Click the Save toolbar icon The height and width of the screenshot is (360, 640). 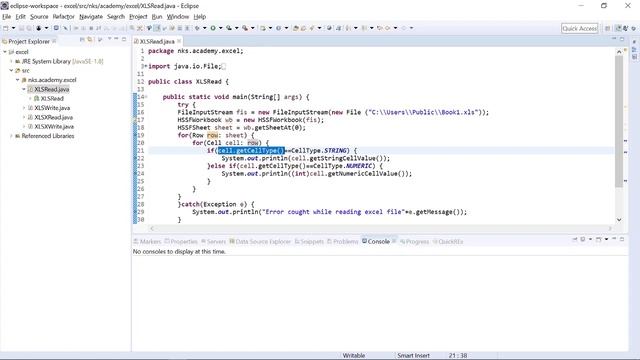[21, 28]
